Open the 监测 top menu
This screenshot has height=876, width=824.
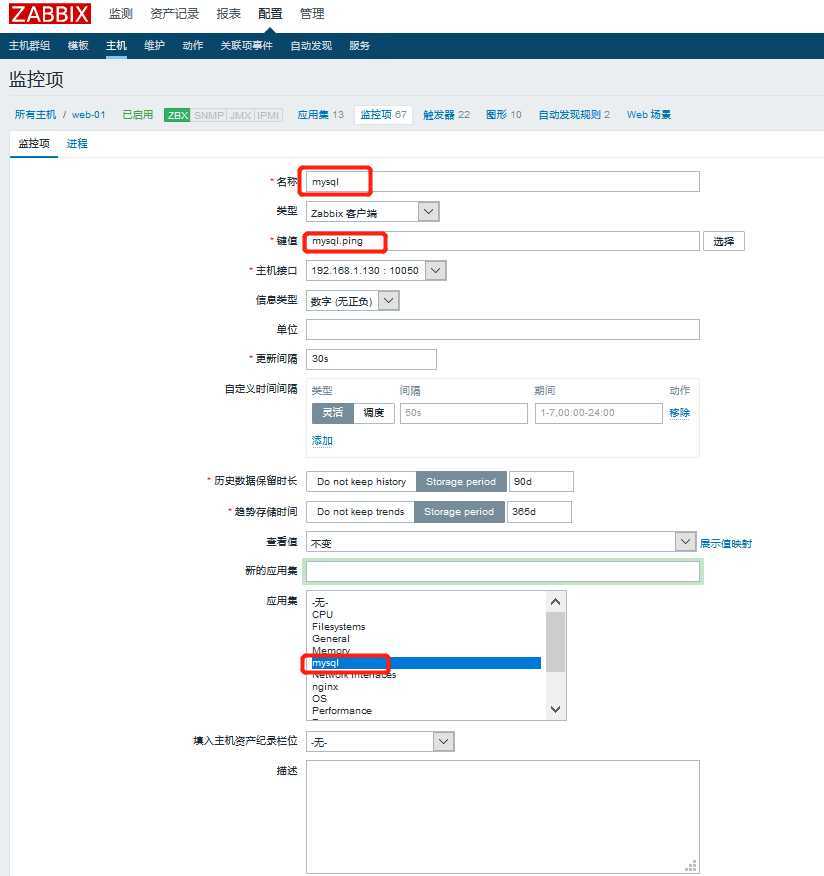click(121, 13)
